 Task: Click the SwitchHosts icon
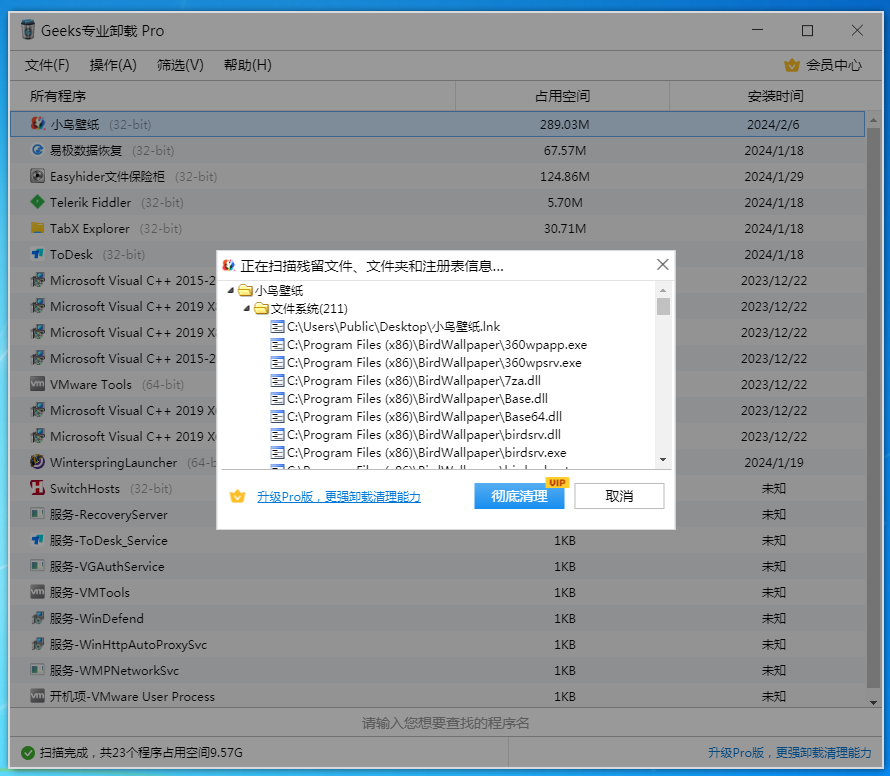pyautogui.click(x=37, y=488)
